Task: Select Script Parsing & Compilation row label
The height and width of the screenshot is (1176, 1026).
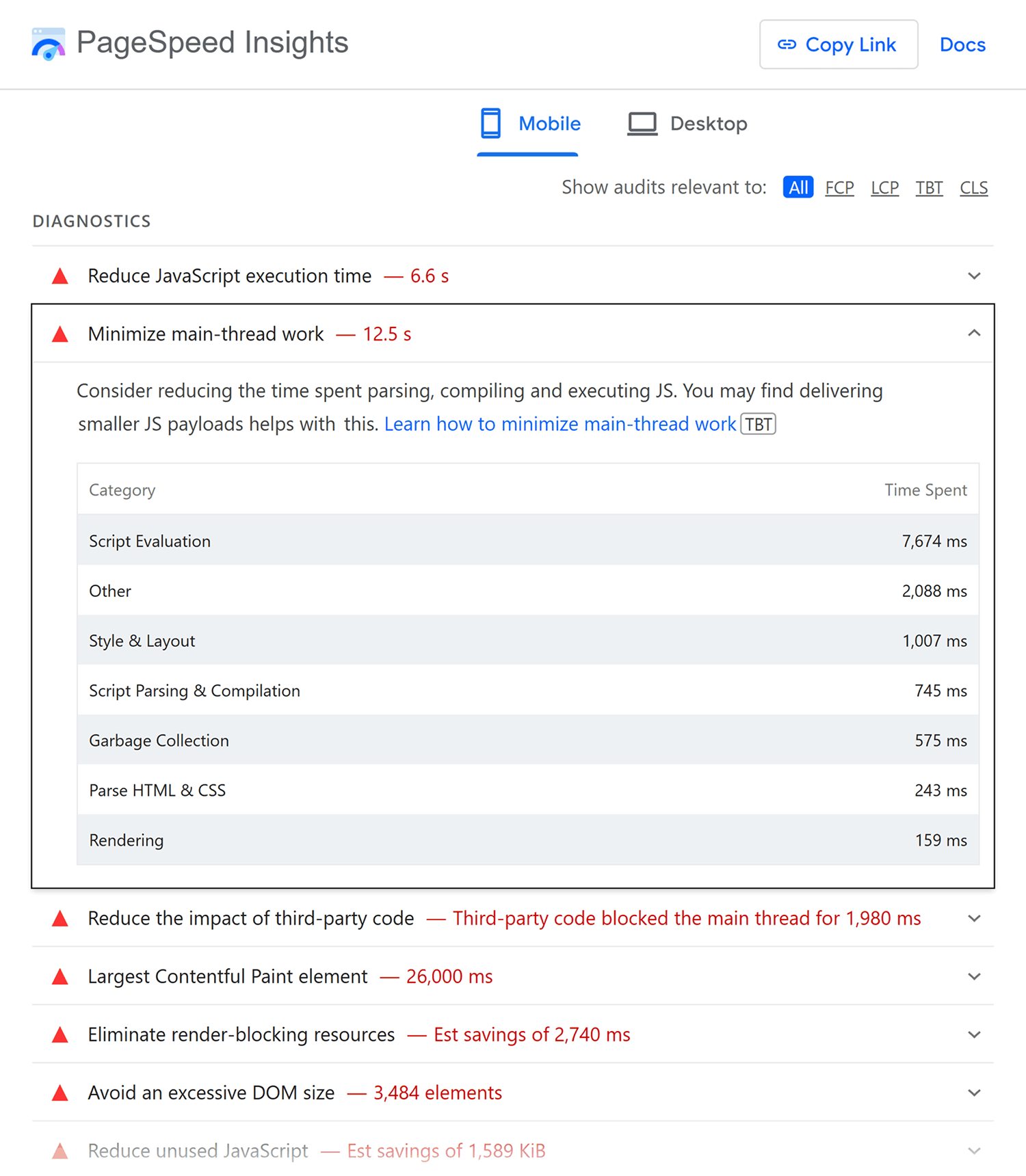Action: (195, 691)
